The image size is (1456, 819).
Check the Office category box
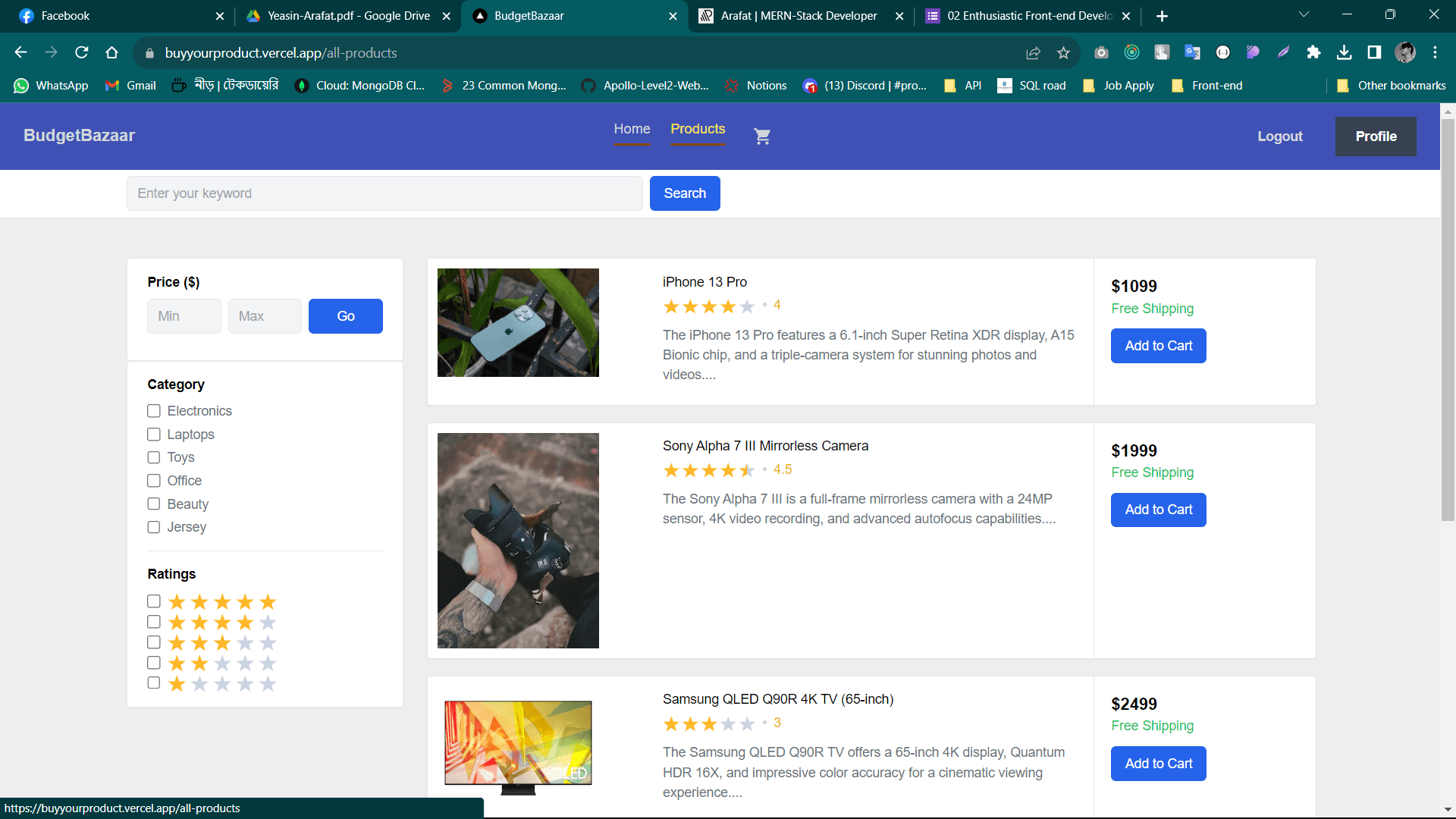pos(154,481)
